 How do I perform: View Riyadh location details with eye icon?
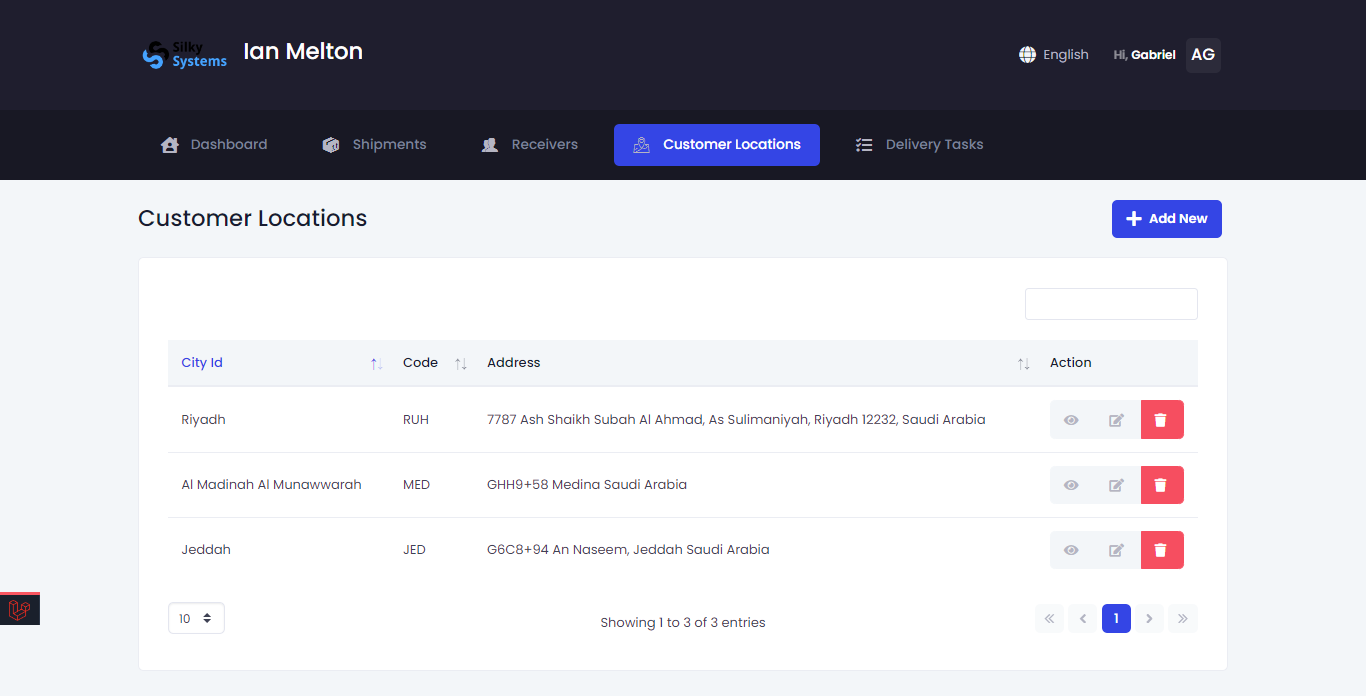click(x=1071, y=420)
